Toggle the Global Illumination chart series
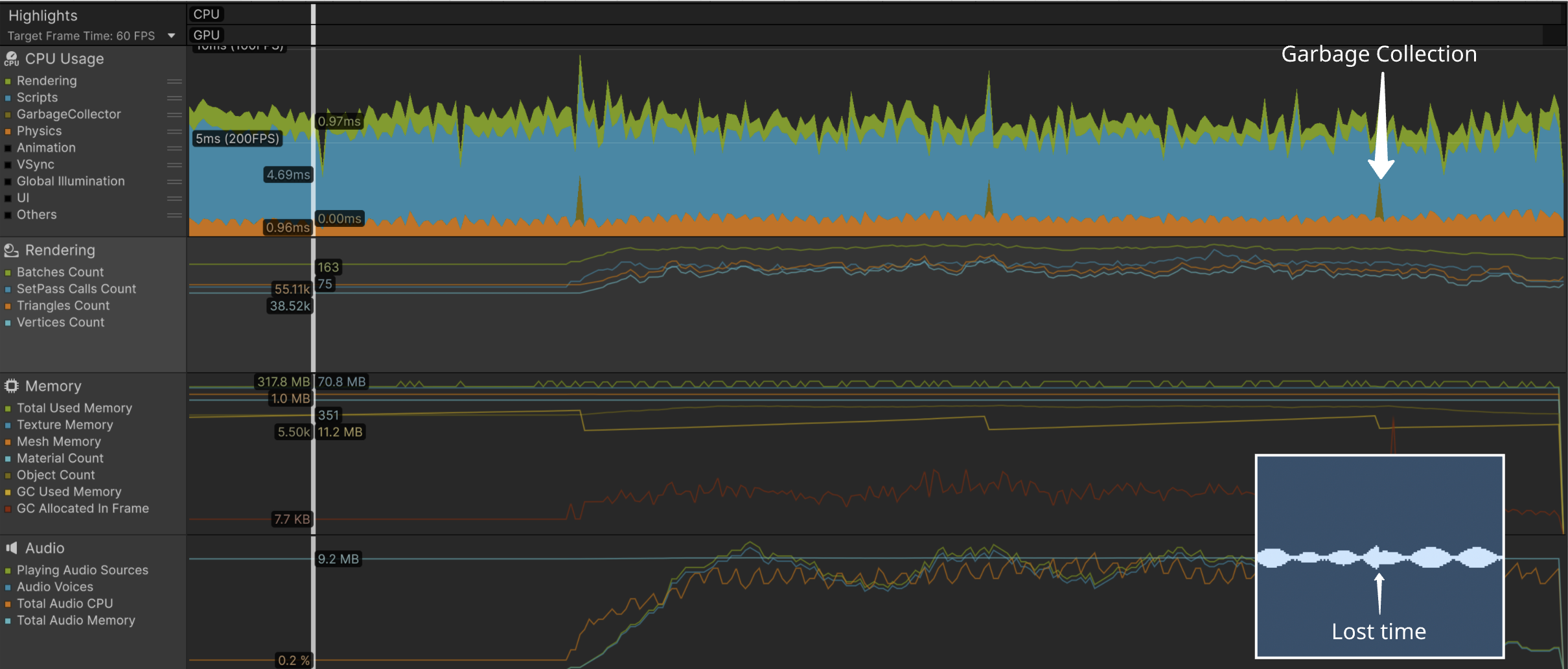 click(8, 182)
